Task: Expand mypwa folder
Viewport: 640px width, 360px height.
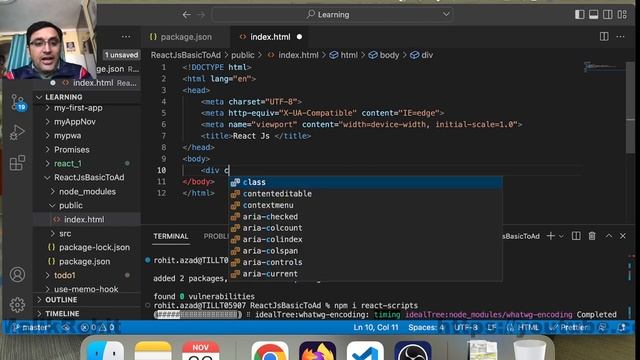Action: pyautogui.click(x=68, y=136)
